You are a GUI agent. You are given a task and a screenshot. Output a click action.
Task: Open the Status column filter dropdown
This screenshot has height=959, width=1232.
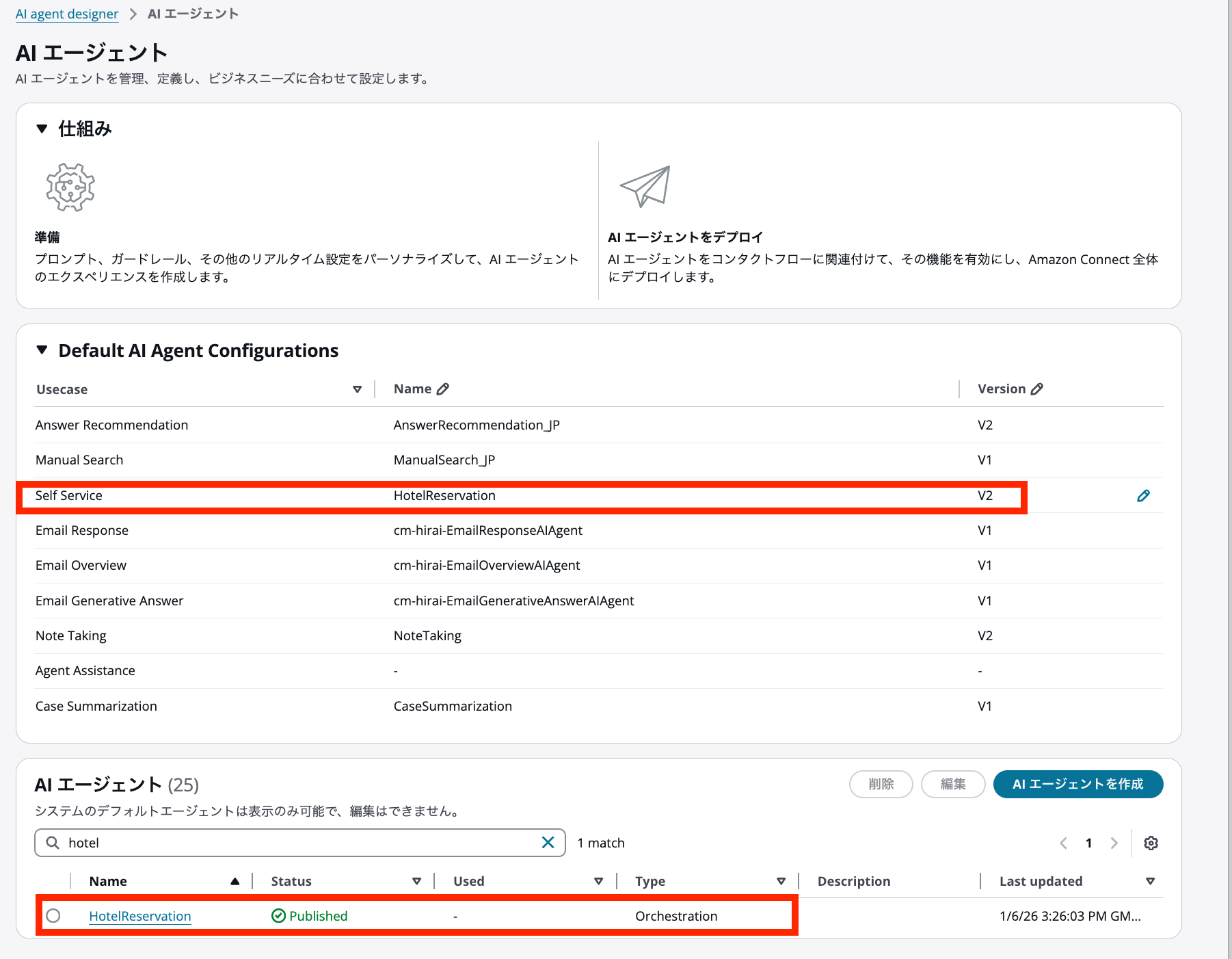pyautogui.click(x=417, y=881)
